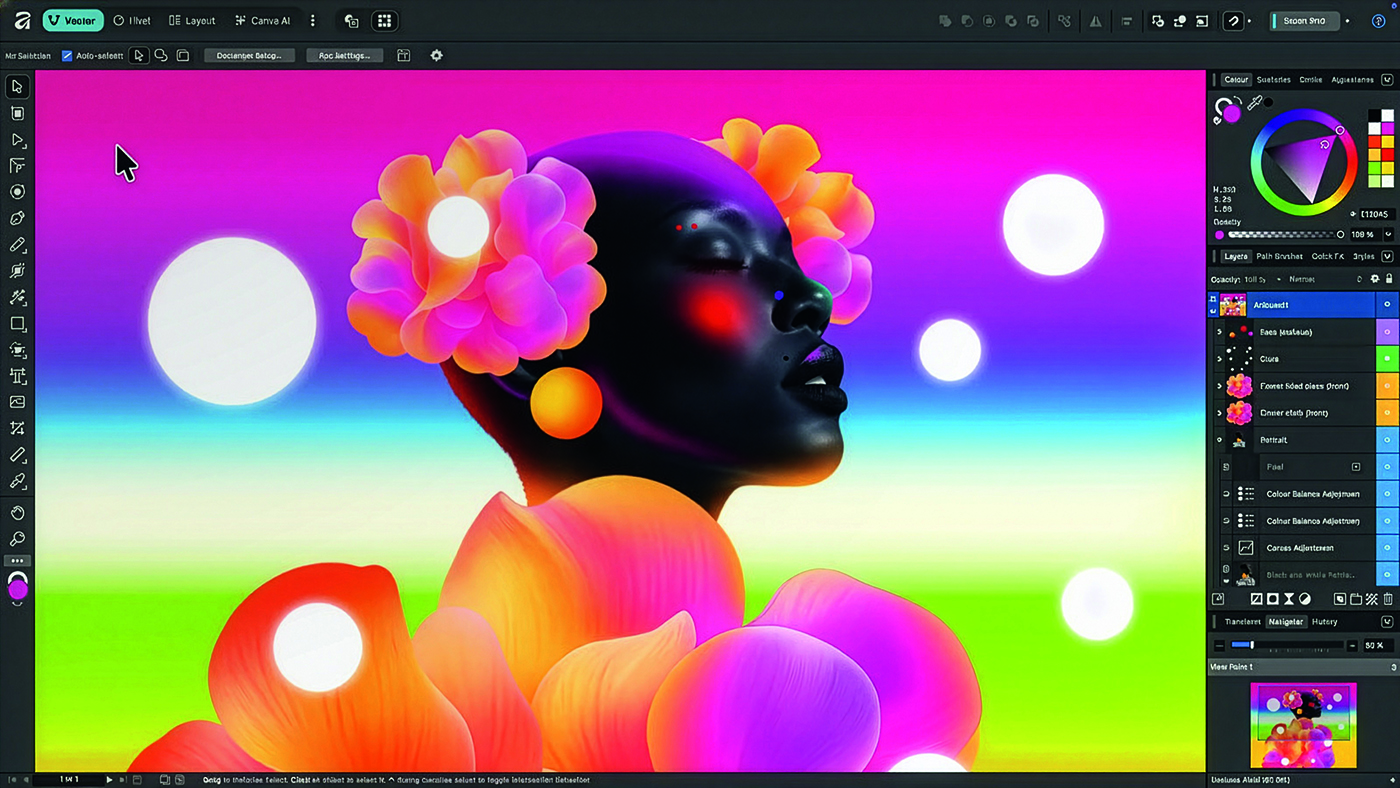Screen dimensions: 1400x788
Task: Expand the Stars layer group
Action: [x=1219, y=359]
